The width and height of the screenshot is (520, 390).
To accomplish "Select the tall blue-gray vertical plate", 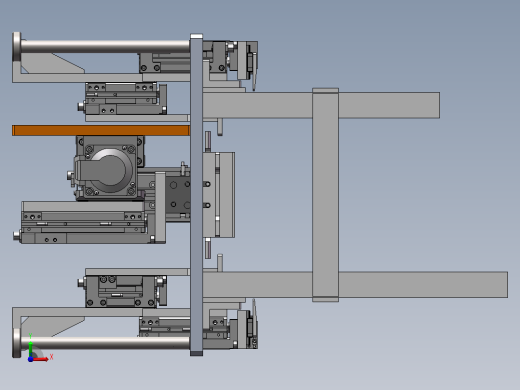I will [196, 195].
